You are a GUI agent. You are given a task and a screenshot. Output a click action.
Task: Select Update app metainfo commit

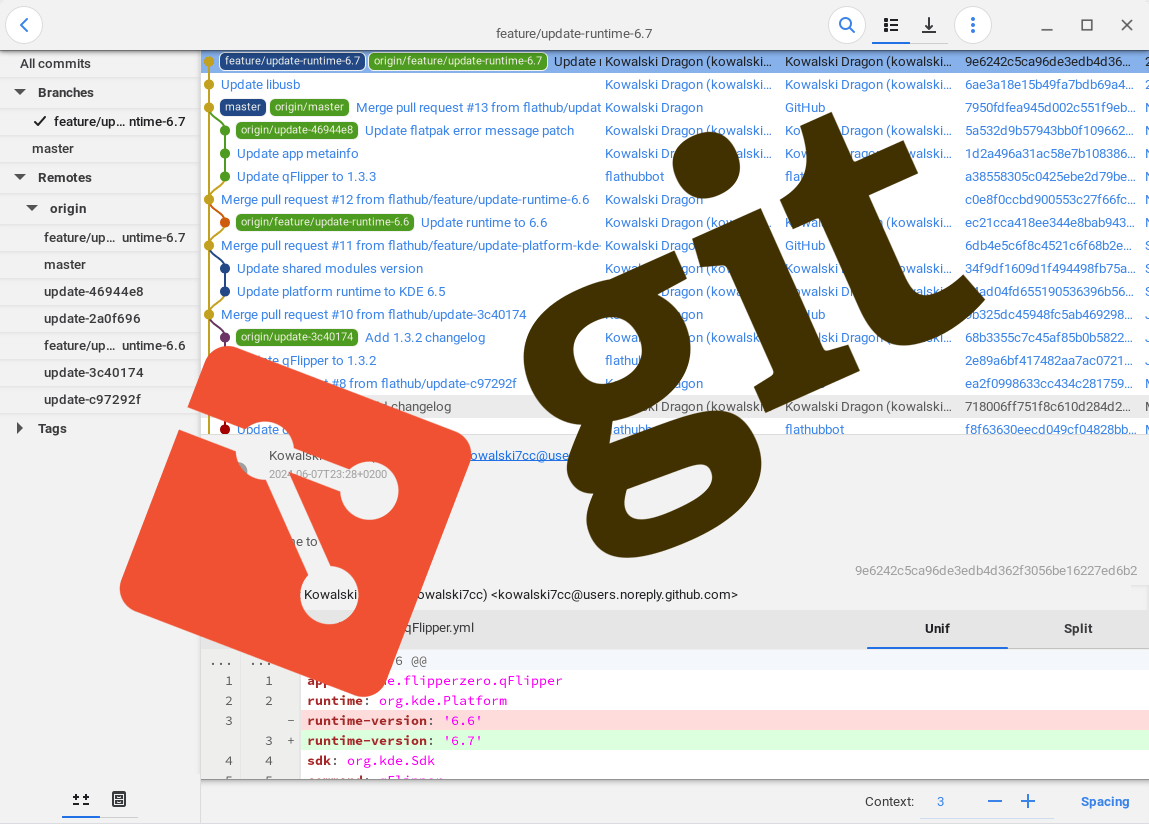coord(298,153)
